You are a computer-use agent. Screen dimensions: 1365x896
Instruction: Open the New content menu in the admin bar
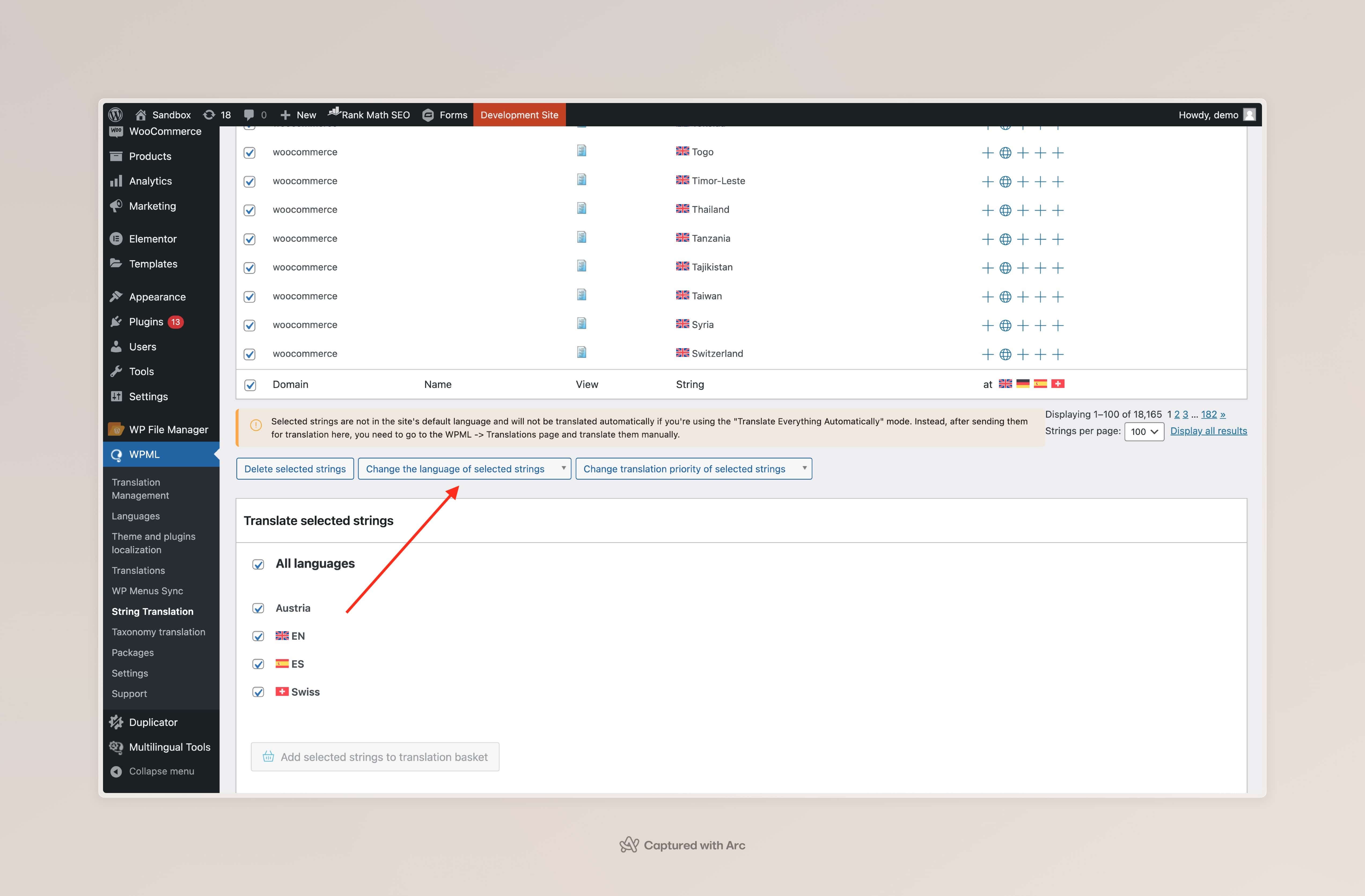point(298,115)
